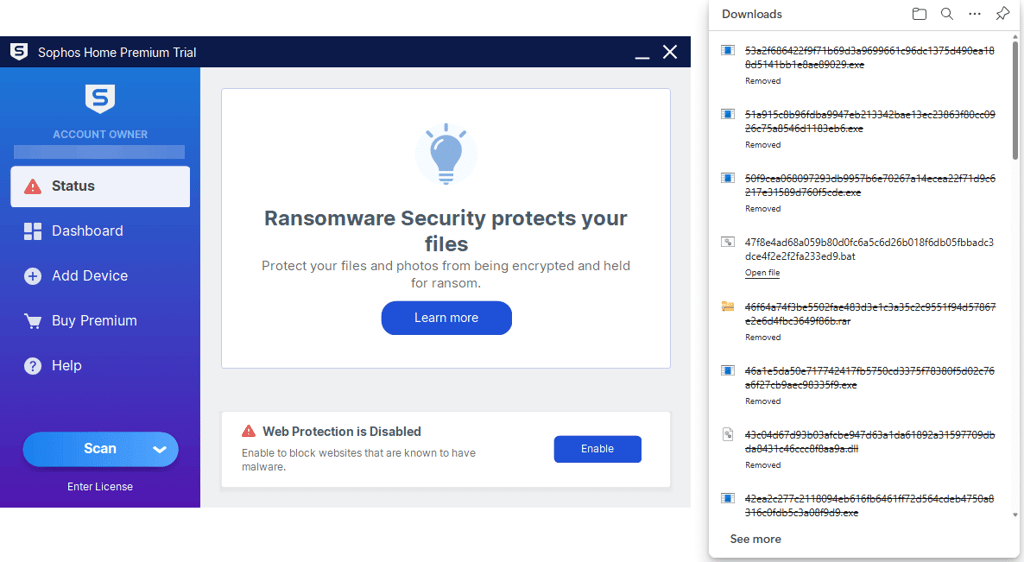Click the question mark Help icon
Image resolution: width=1024 pixels, height=562 pixels.
(33, 366)
